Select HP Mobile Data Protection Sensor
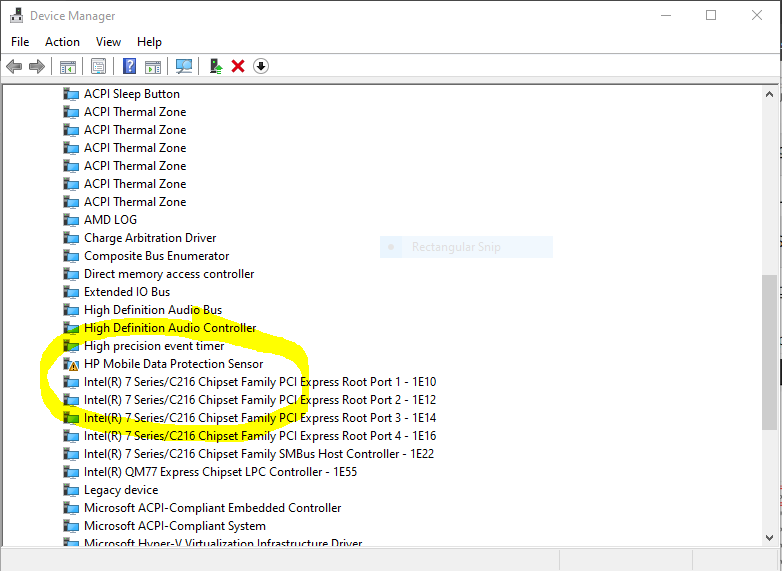 [174, 364]
